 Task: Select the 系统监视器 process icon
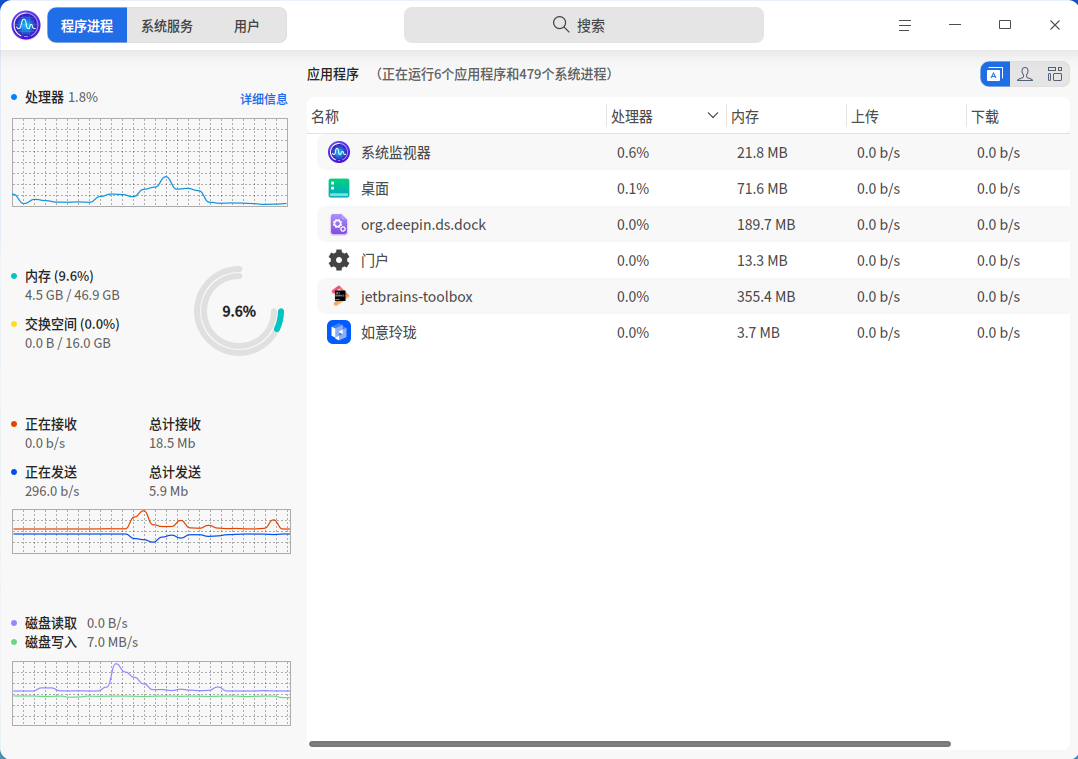click(338, 152)
